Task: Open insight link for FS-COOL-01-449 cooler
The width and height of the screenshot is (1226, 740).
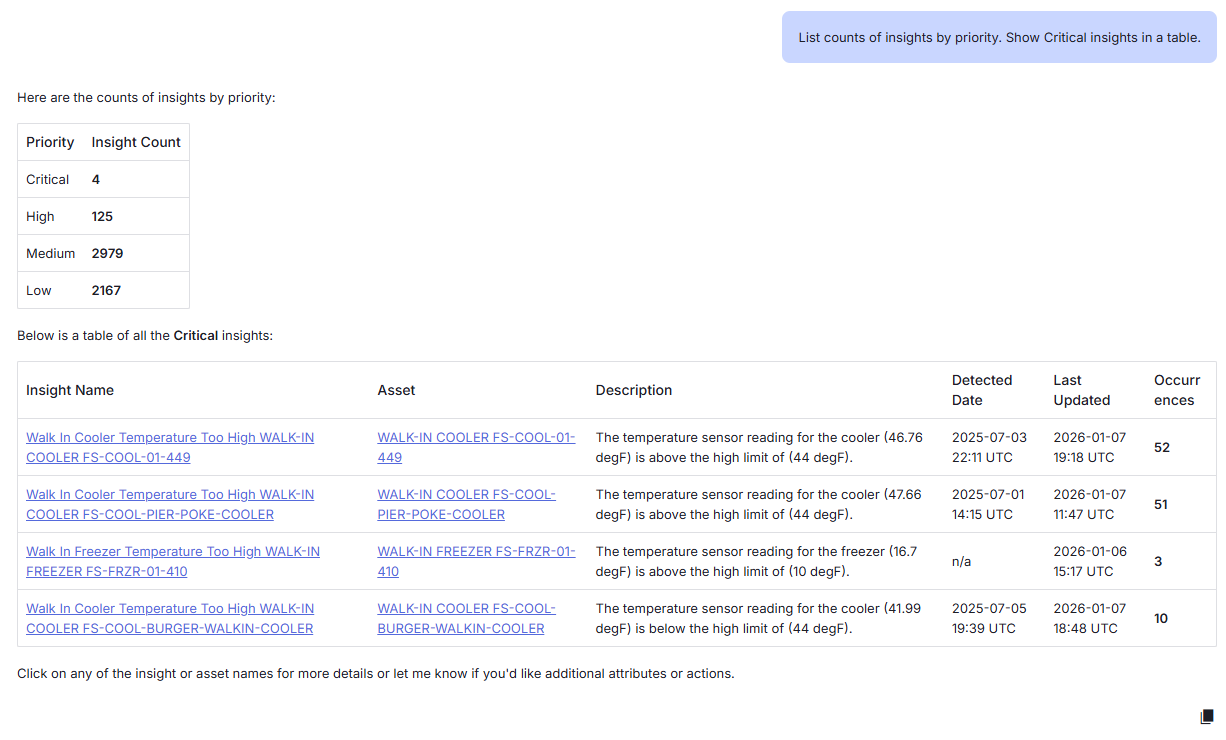Action: (x=170, y=447)
